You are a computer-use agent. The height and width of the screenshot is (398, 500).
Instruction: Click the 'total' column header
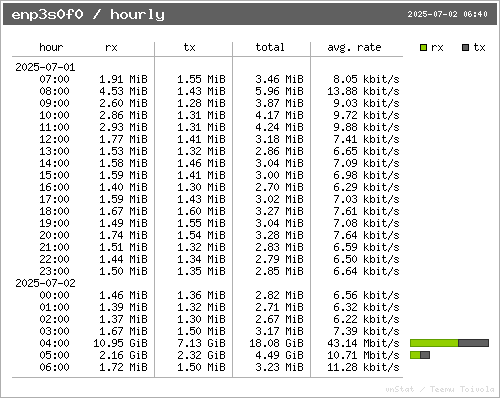pyautogui.click(x=270, y=47)
